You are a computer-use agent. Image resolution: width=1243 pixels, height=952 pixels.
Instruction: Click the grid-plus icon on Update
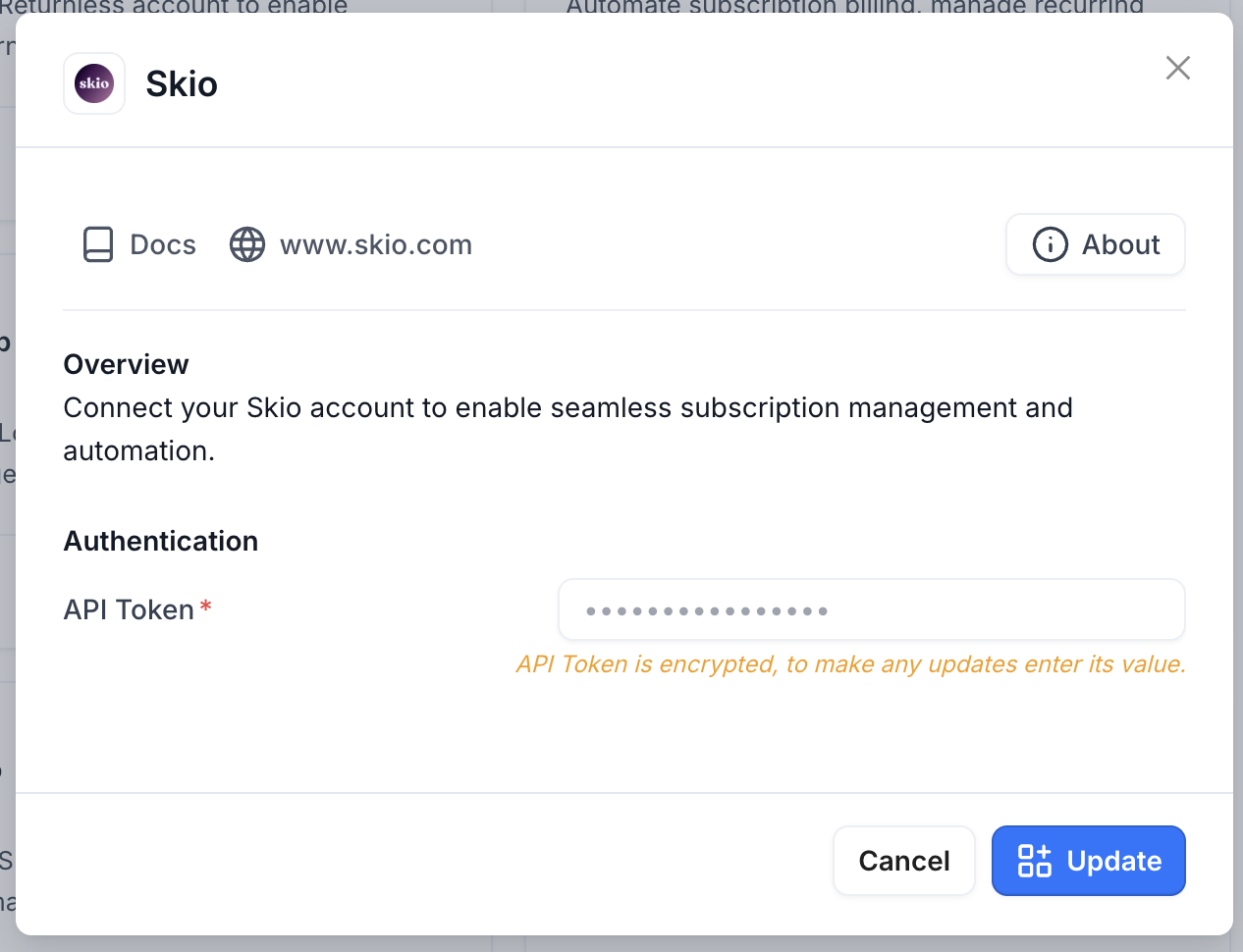pyautogui.click(x=1035, y=861)
